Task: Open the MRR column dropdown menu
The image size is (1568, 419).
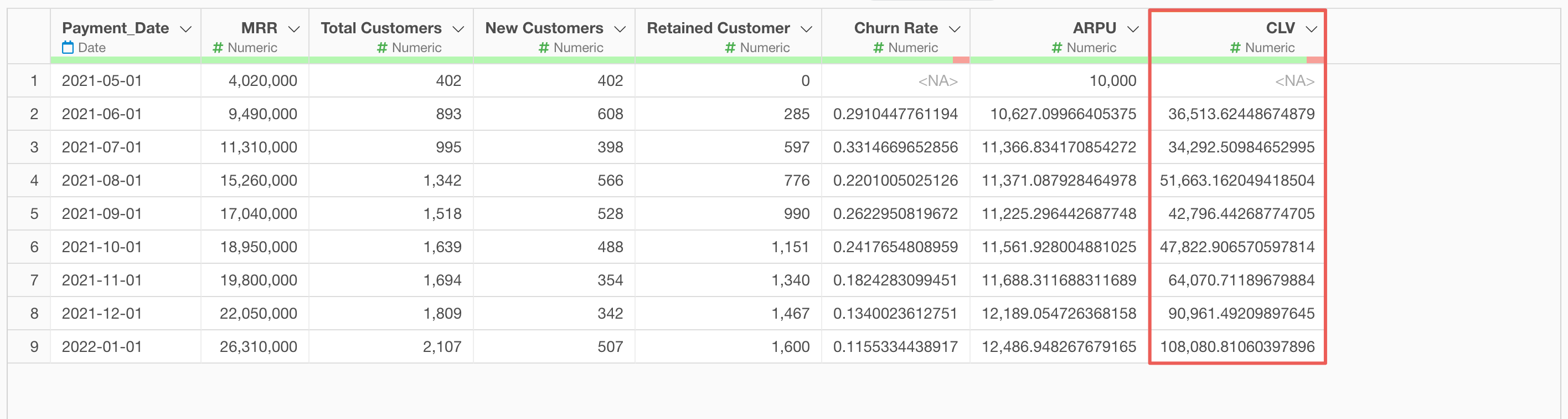Action: [x=294, y=29]
